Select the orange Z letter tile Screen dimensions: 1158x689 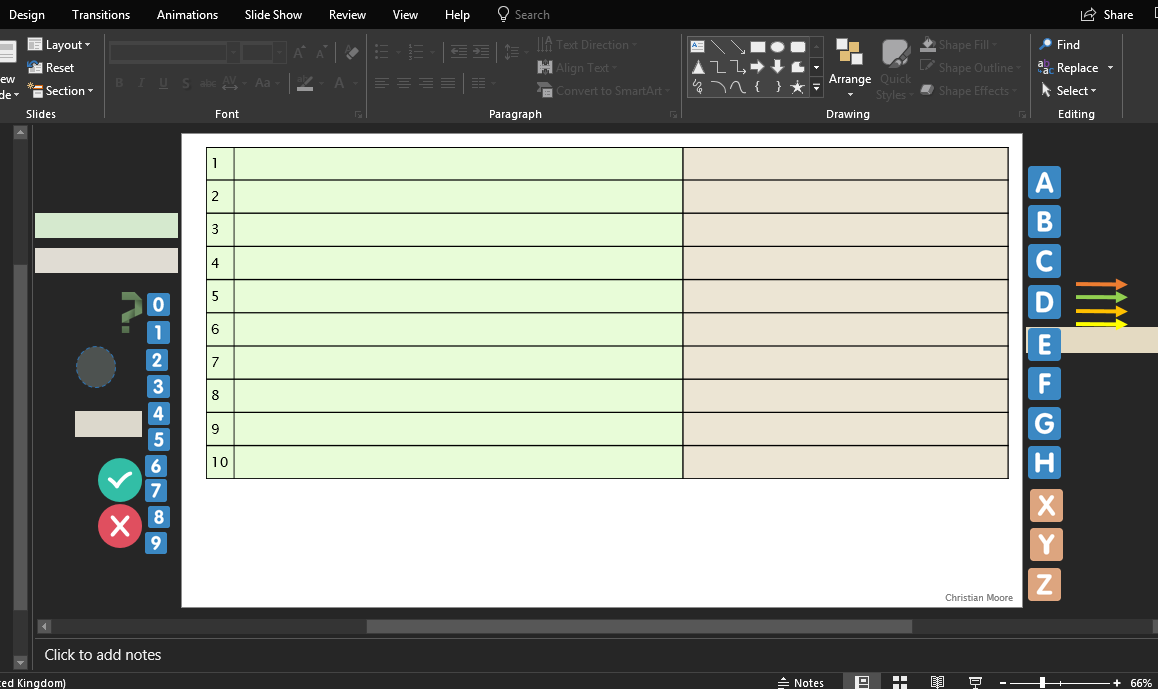pos(1044,584)
